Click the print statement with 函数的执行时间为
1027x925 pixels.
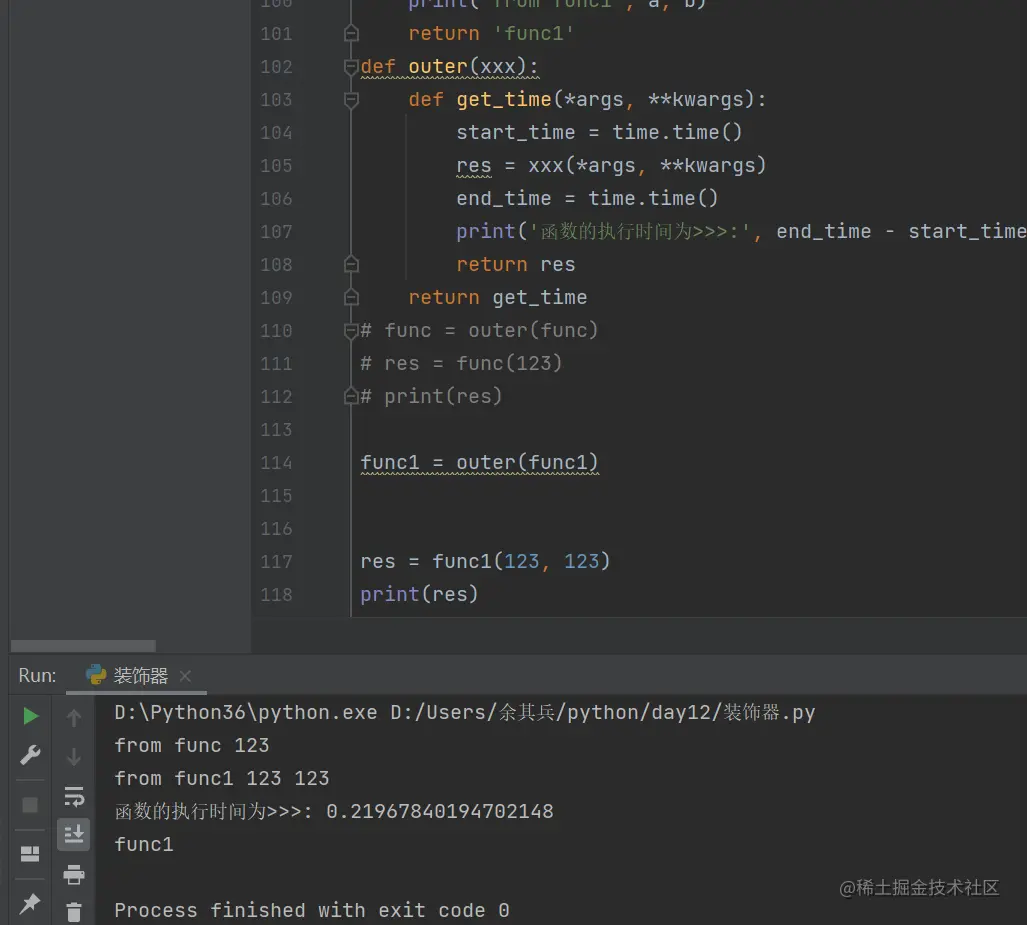(741, 231)
